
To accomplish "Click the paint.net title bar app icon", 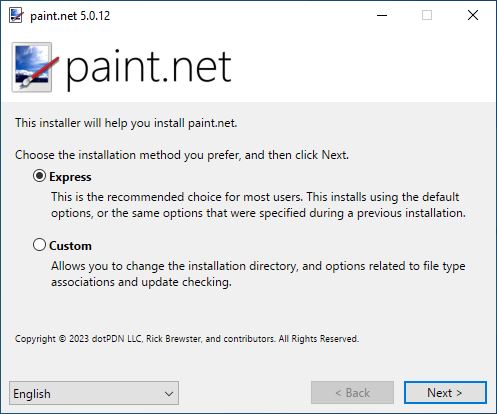I will (16, 16).
